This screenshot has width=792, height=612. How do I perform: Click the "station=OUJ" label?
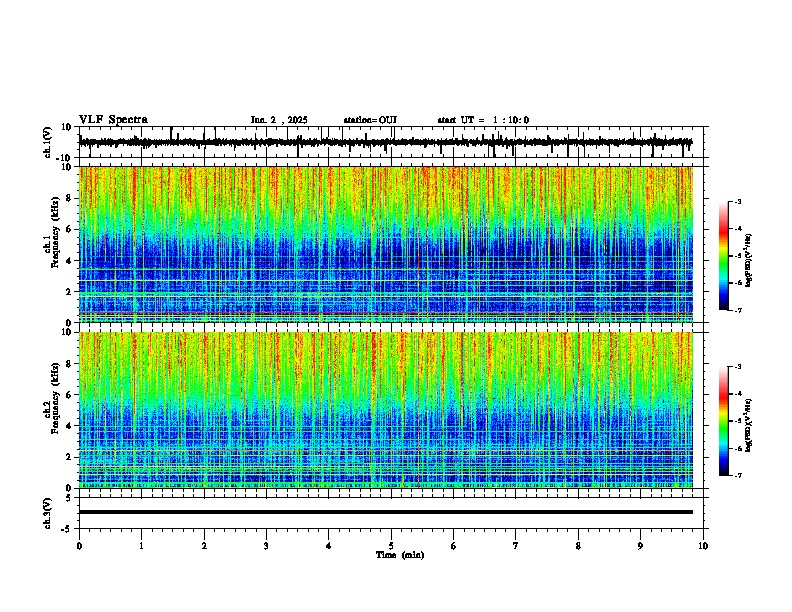click(x=370, y=120)
